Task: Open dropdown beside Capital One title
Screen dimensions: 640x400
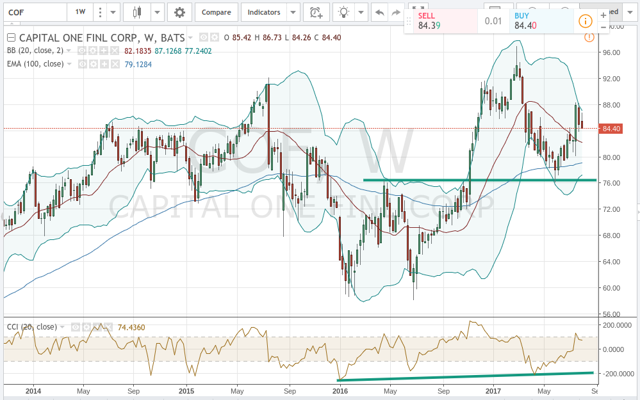Action: click(190, 38)
